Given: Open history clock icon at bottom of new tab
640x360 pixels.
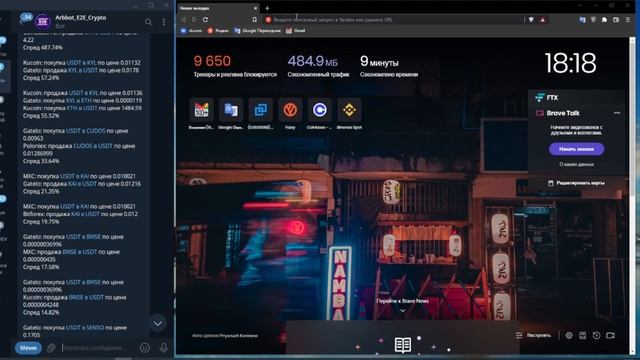Looking at the screenshot, I should click(596, 336).
